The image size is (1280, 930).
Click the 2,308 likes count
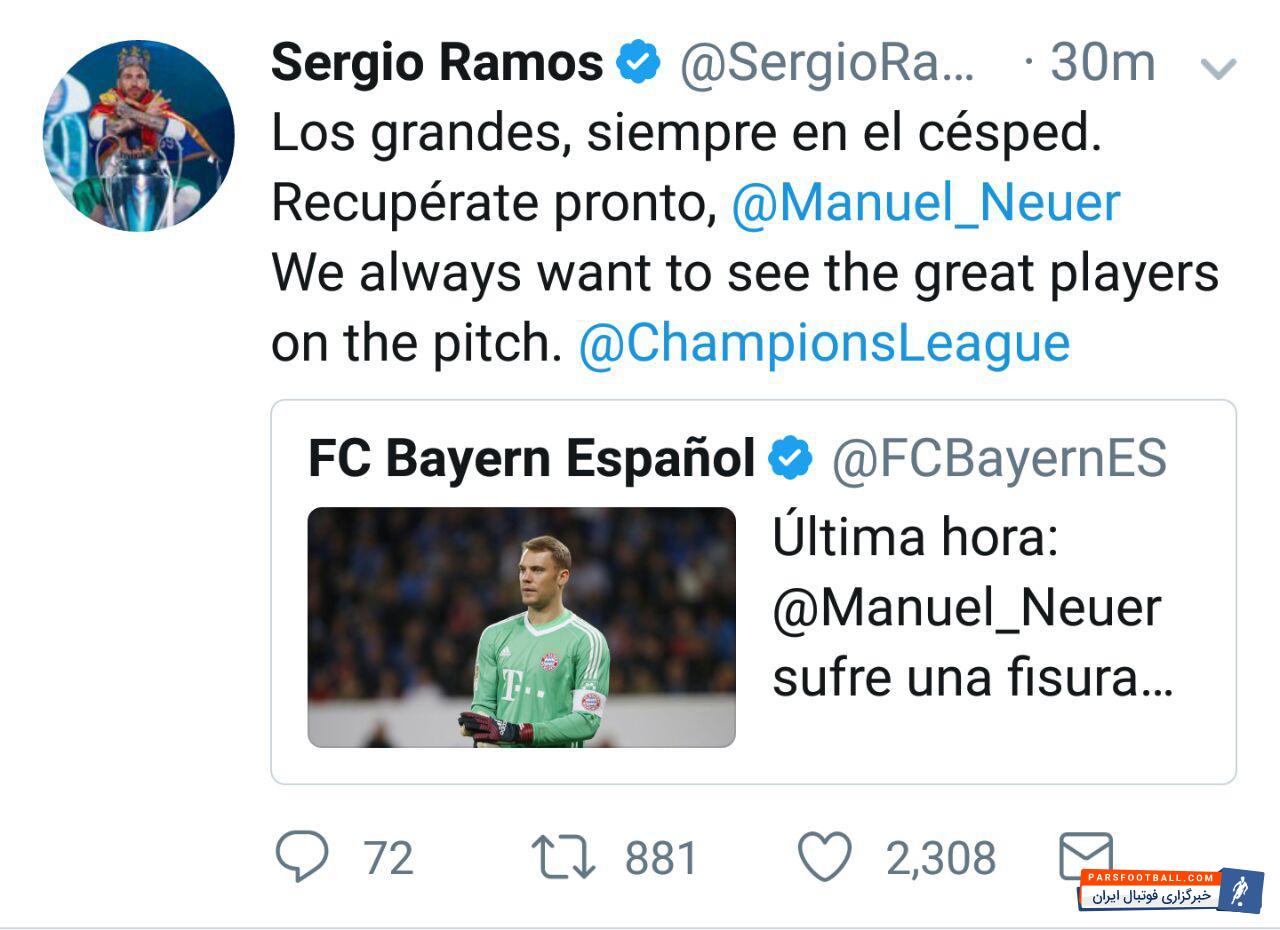[940, 858]
